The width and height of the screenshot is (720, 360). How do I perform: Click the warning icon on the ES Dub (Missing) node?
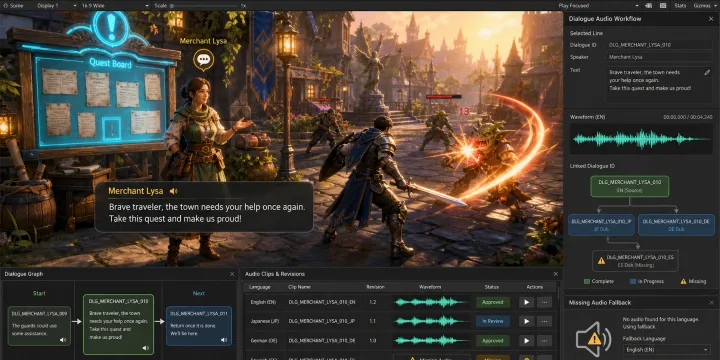601,260
